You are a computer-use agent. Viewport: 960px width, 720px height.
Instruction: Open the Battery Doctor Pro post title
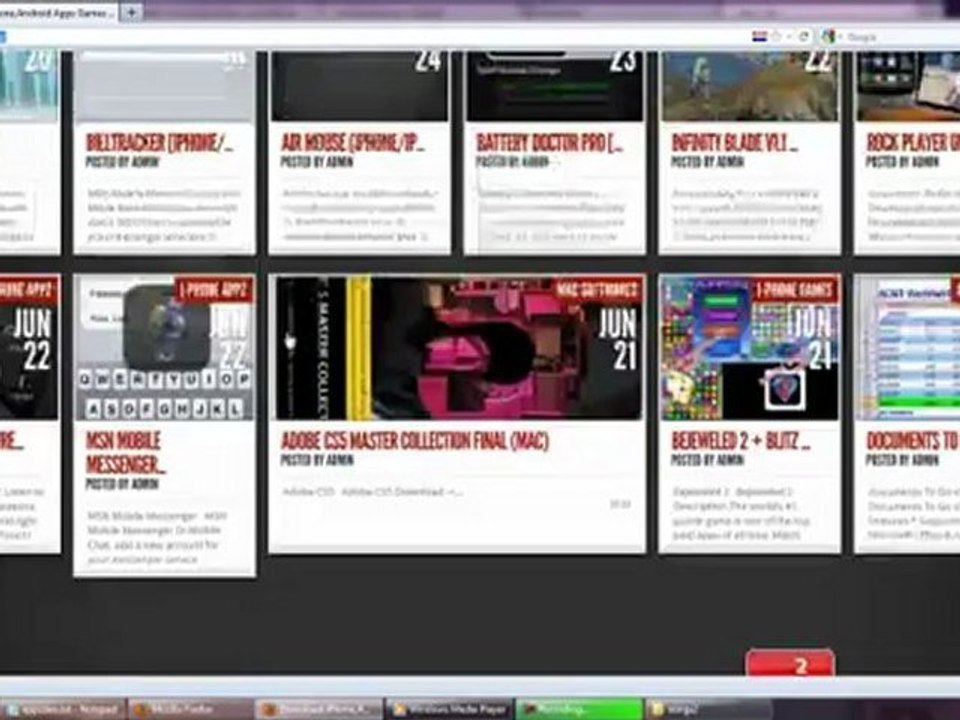pos(549,143)
